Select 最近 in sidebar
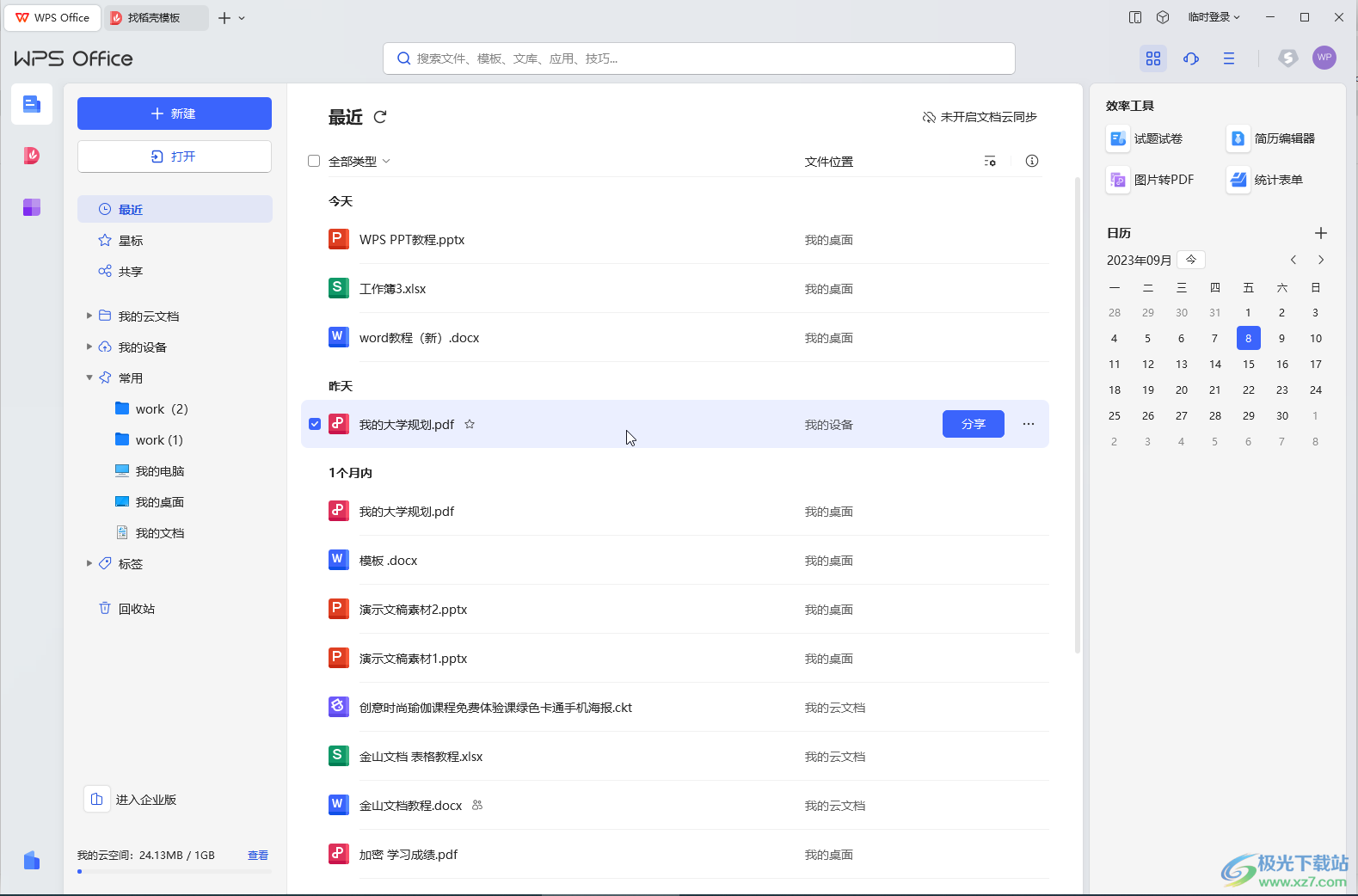Viewport: 1358px width, 896px height. pyautogui.click(x=175, y=209)
